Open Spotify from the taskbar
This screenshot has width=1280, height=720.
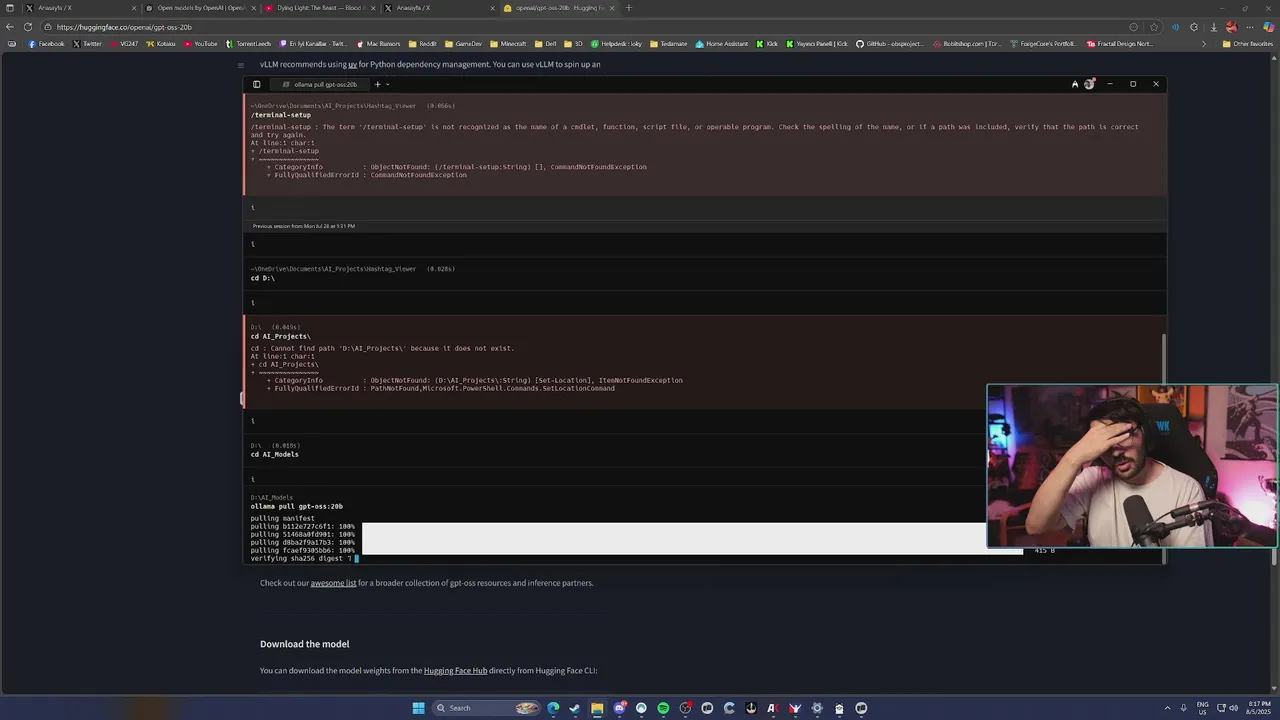coord(663,708)
